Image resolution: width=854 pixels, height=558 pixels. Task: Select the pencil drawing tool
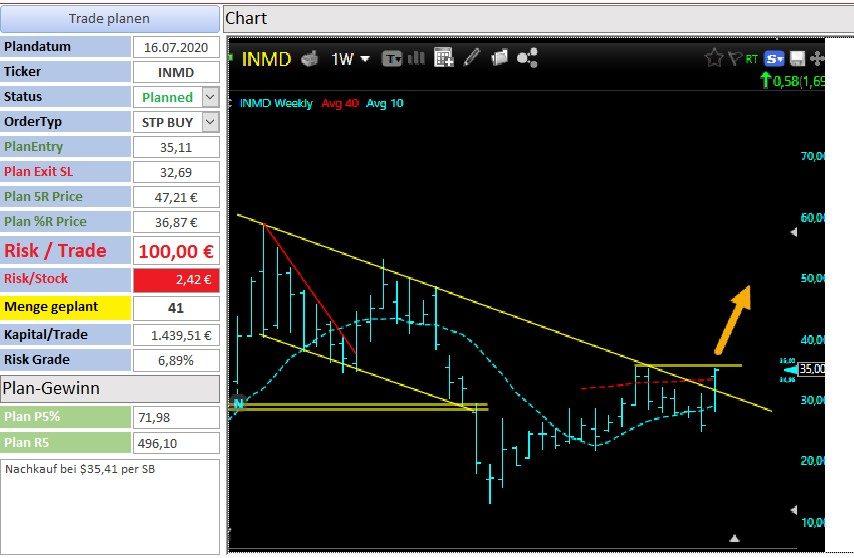point(472,57)
